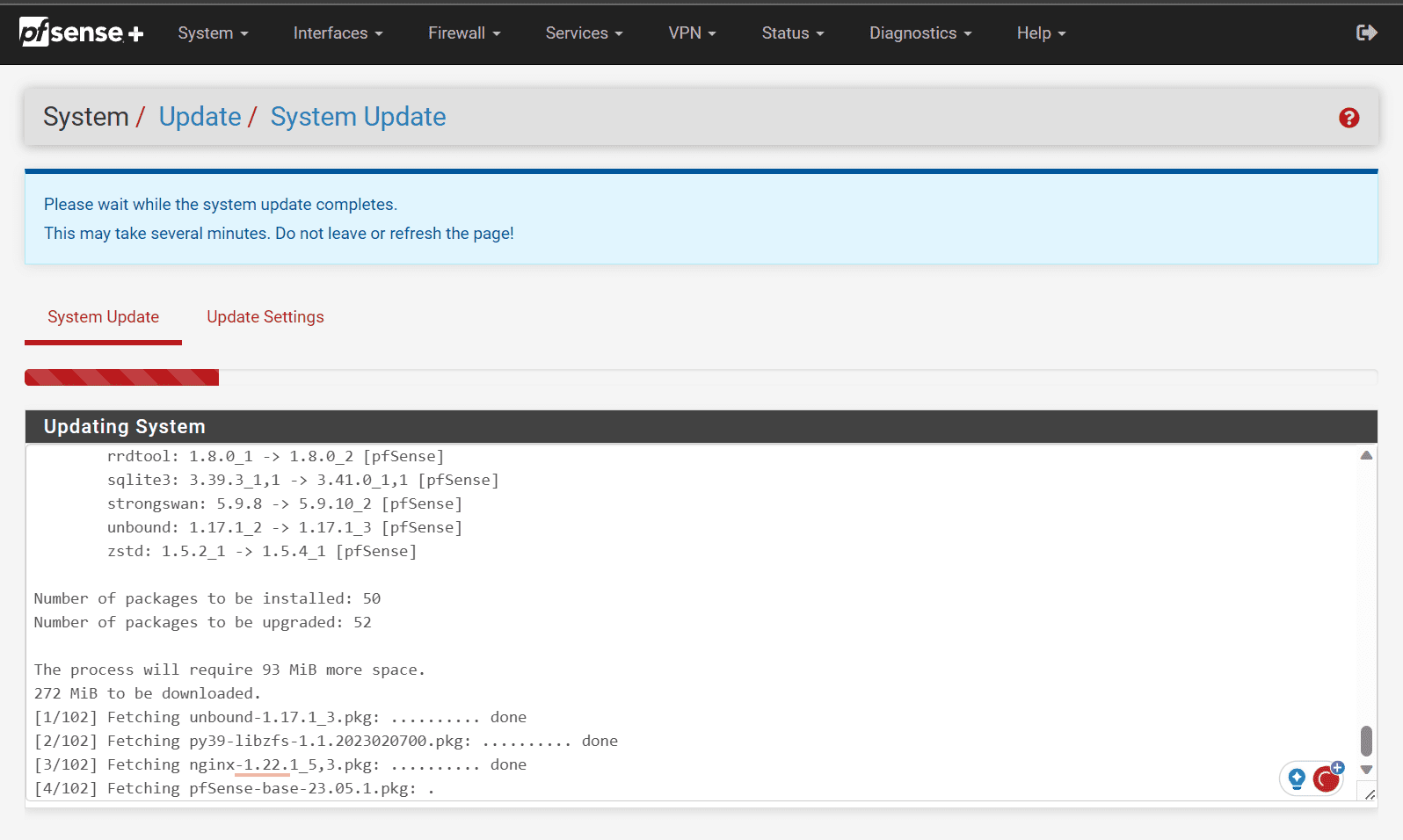Viewport: 1403px width, 840px height.
Task: Click the logout icon in navbar
Action: click(1366, 33)
